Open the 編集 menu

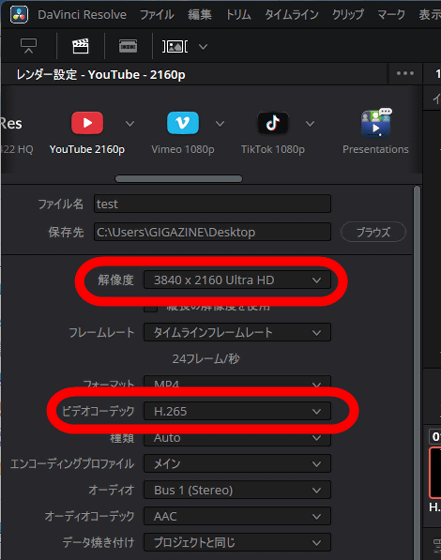coord(200,15)
